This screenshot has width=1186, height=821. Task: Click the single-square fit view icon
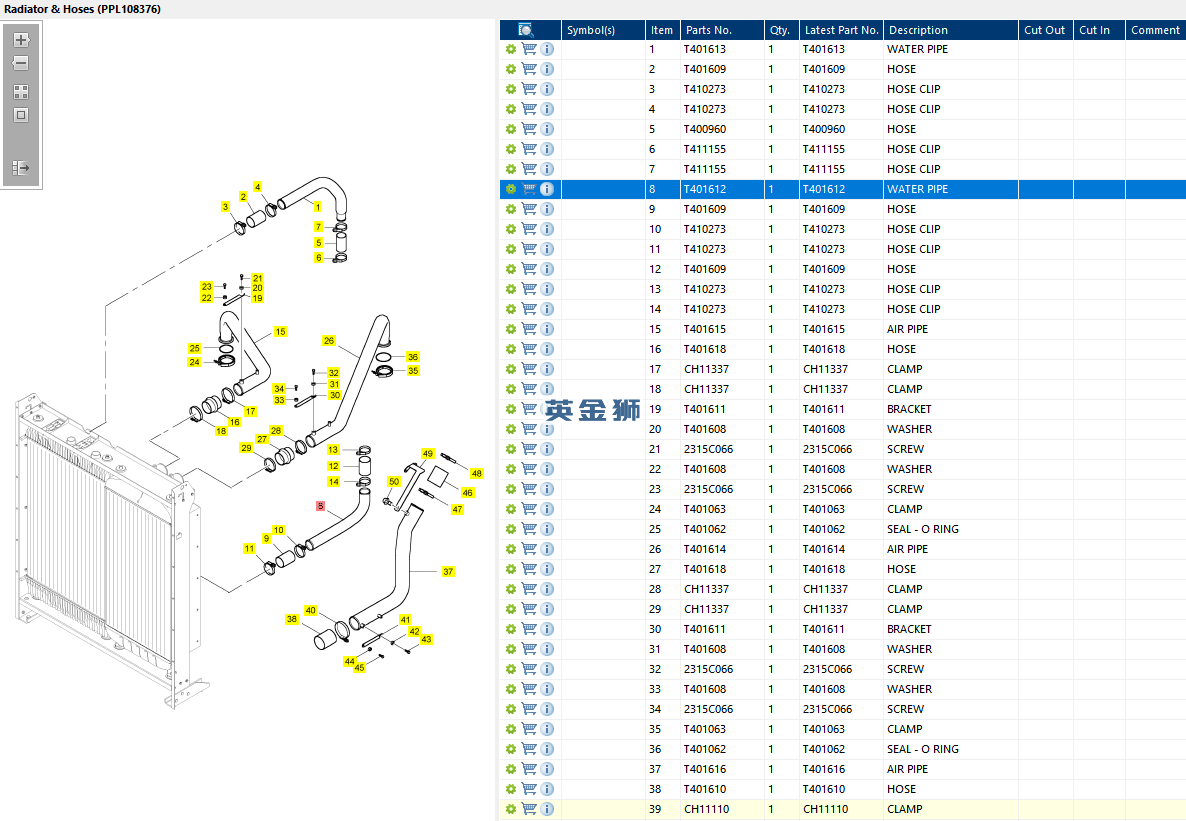coord(21,115)
